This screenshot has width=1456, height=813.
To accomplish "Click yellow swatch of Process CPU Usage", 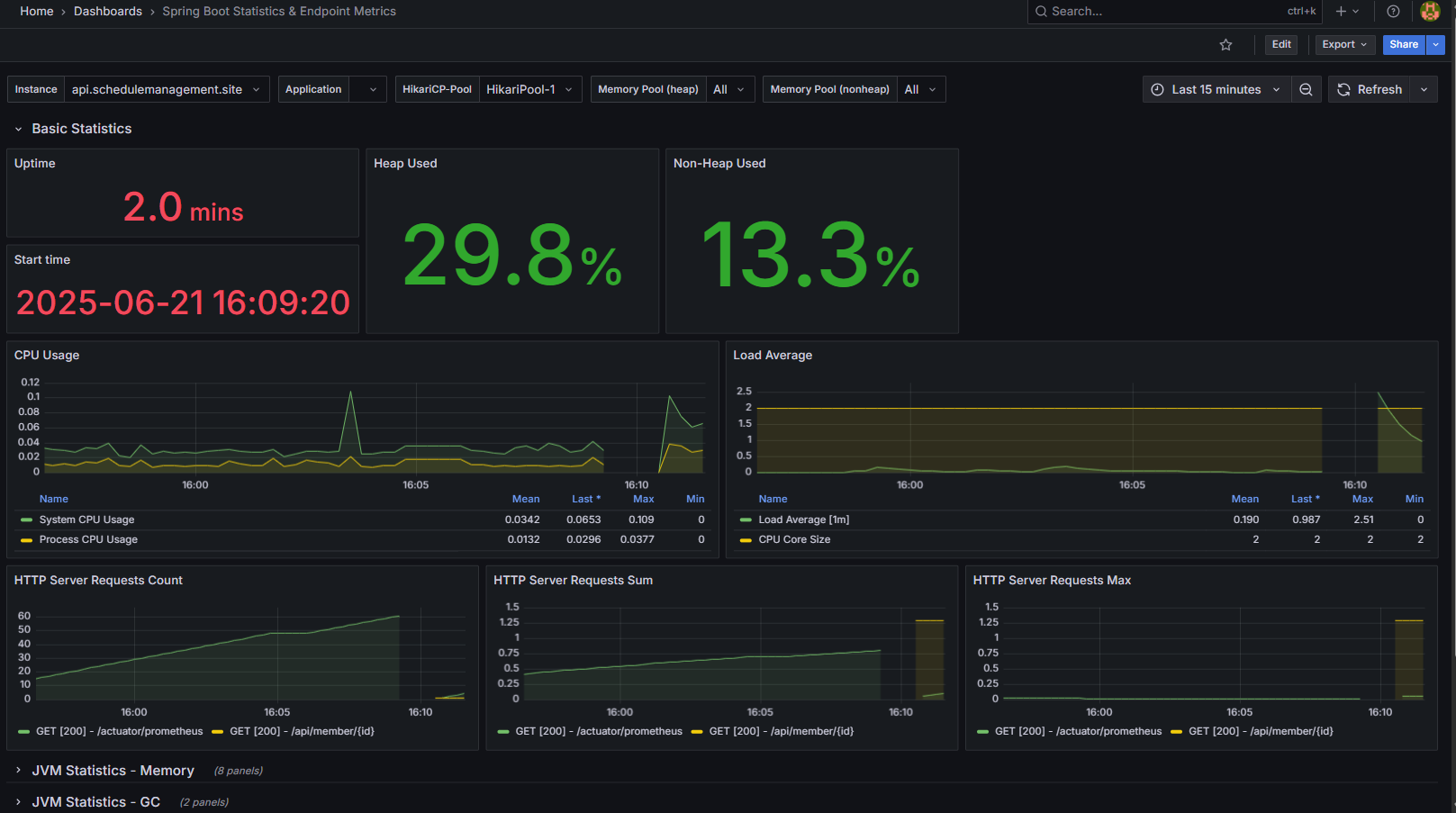I will (26, 539).
